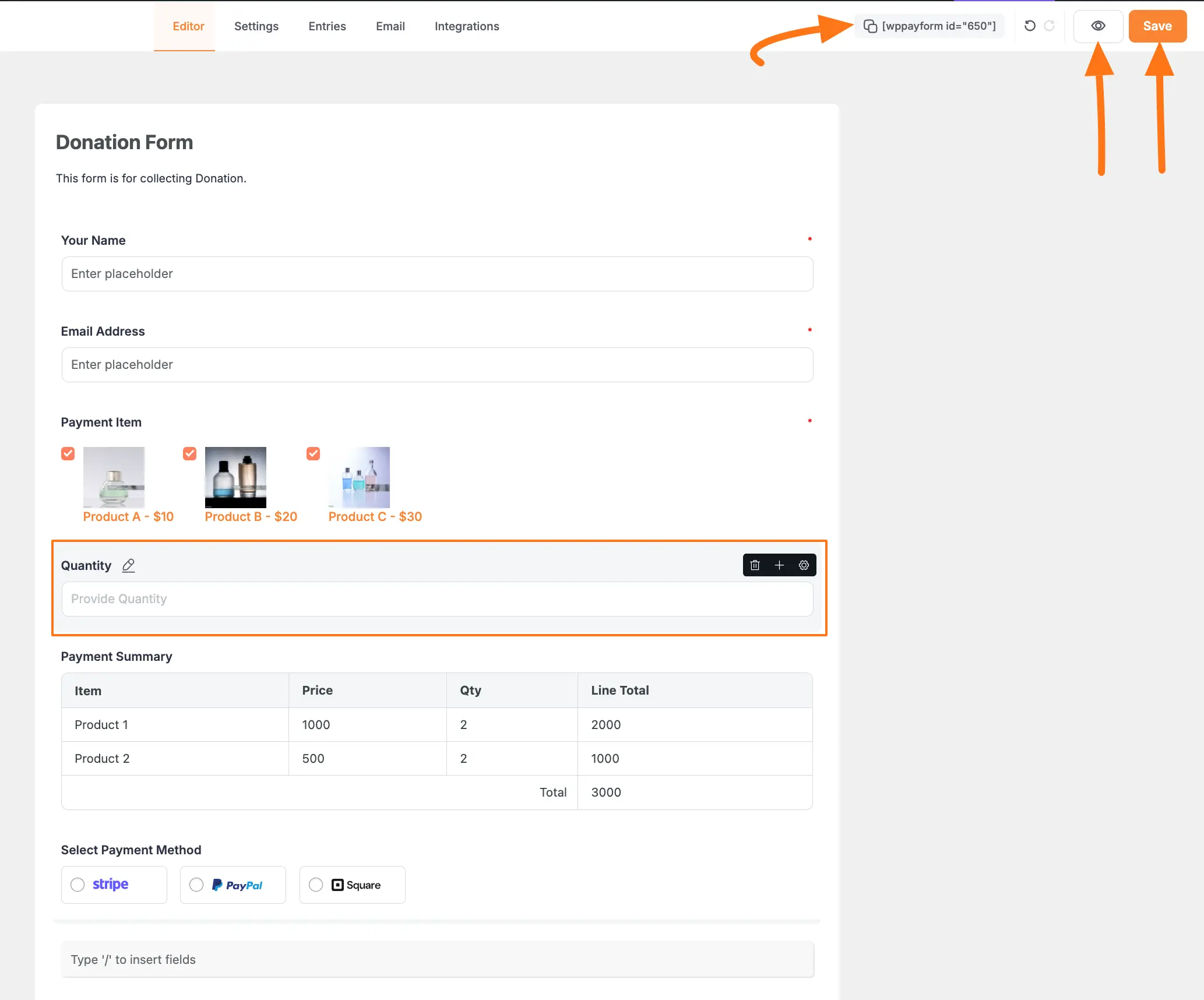Select Stripe as payment method

[x=78, y=884]
